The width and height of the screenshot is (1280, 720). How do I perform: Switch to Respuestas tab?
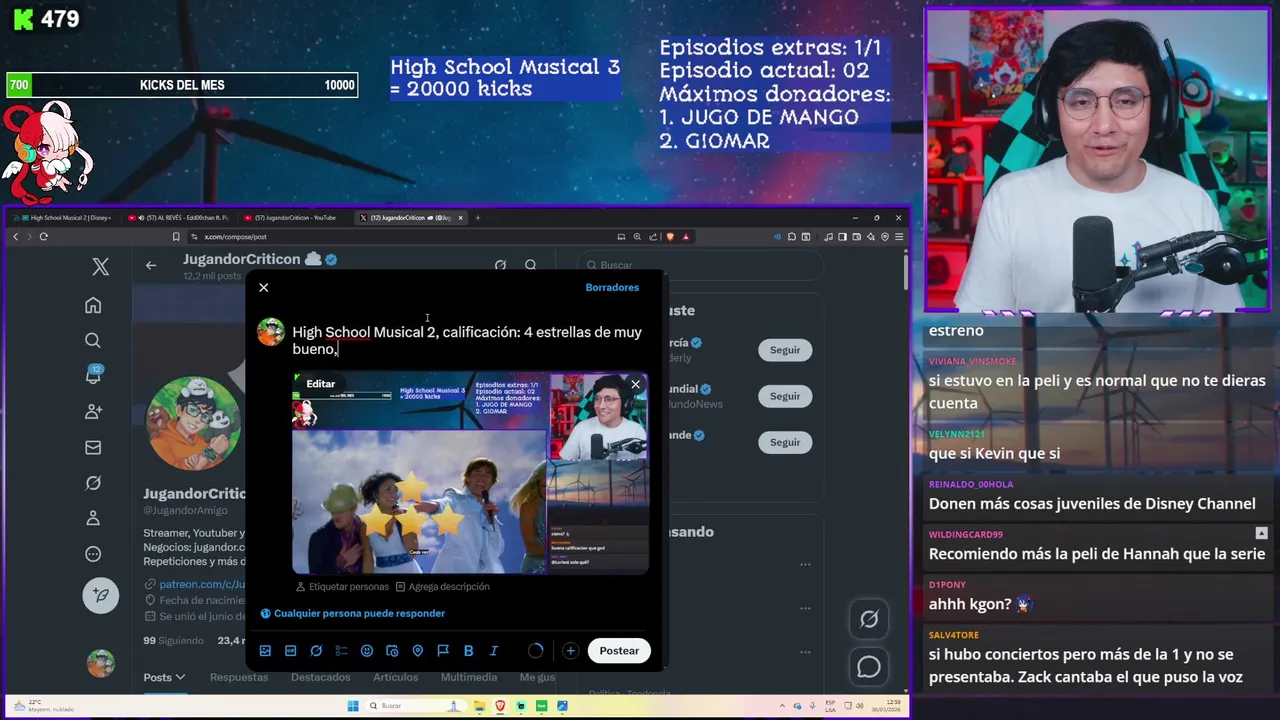[239, 677]
